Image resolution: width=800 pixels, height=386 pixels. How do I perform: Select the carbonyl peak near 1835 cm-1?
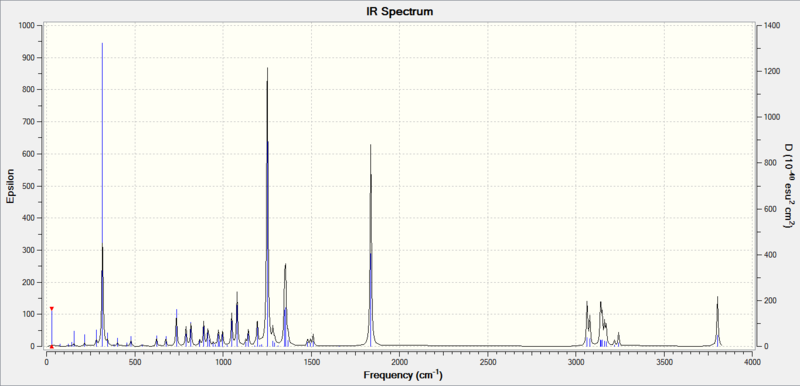(x=370, y=245)
